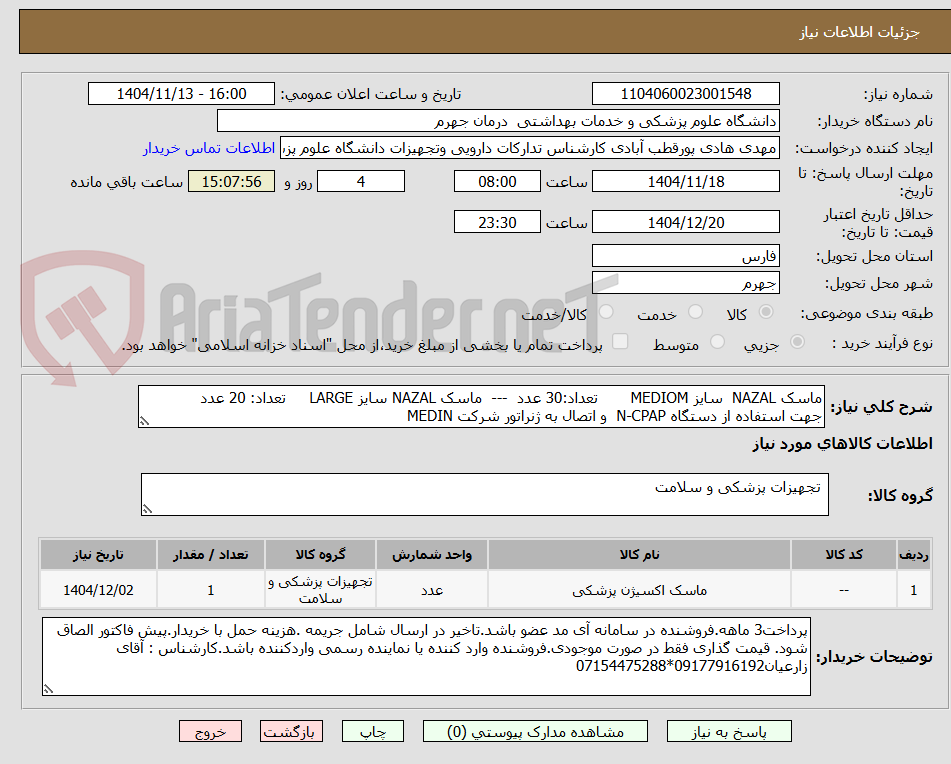Click the announcement date field 1404/11/13 - 16:00
The image size is (951, 764).
tap(181, 94)
